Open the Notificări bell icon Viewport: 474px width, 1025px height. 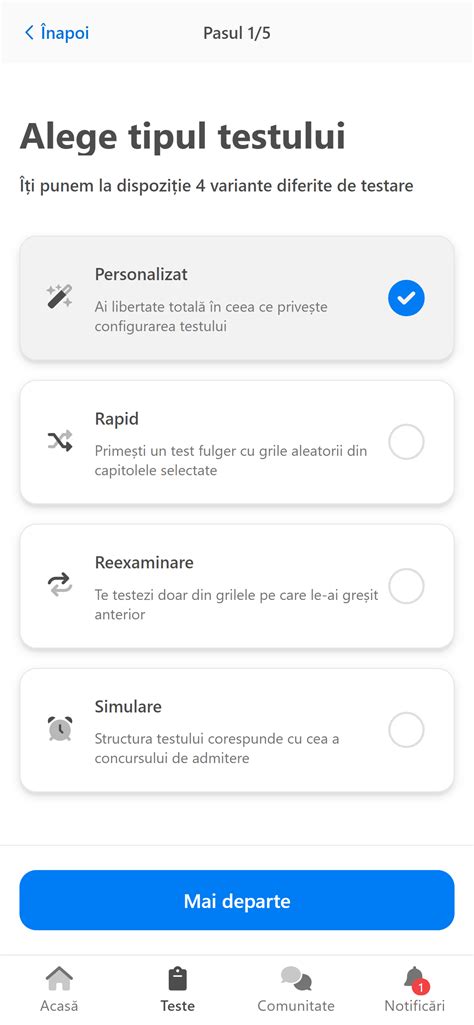(x=415, y=979)
